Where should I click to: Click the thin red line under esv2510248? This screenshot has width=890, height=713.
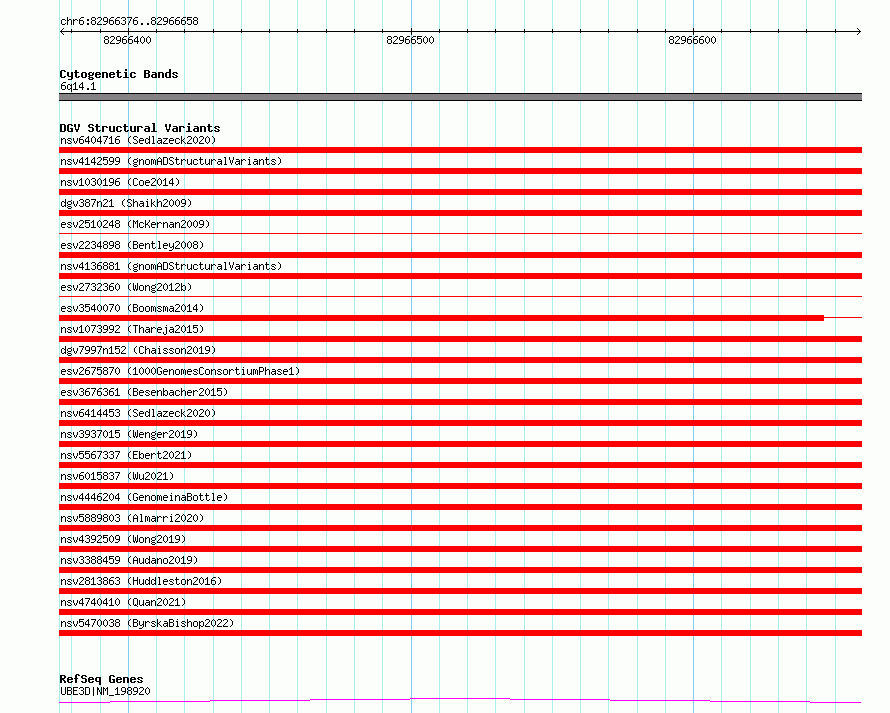click(x=460, y=233)
